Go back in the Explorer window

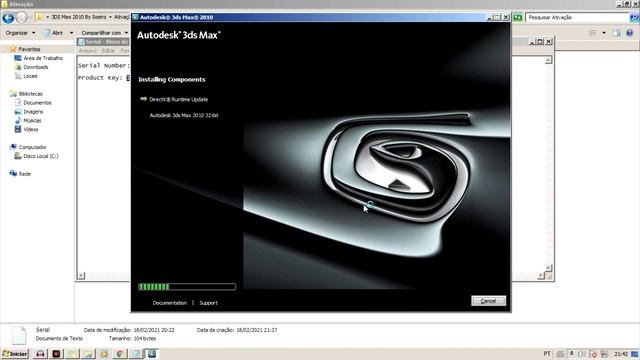tap(8, 18)
